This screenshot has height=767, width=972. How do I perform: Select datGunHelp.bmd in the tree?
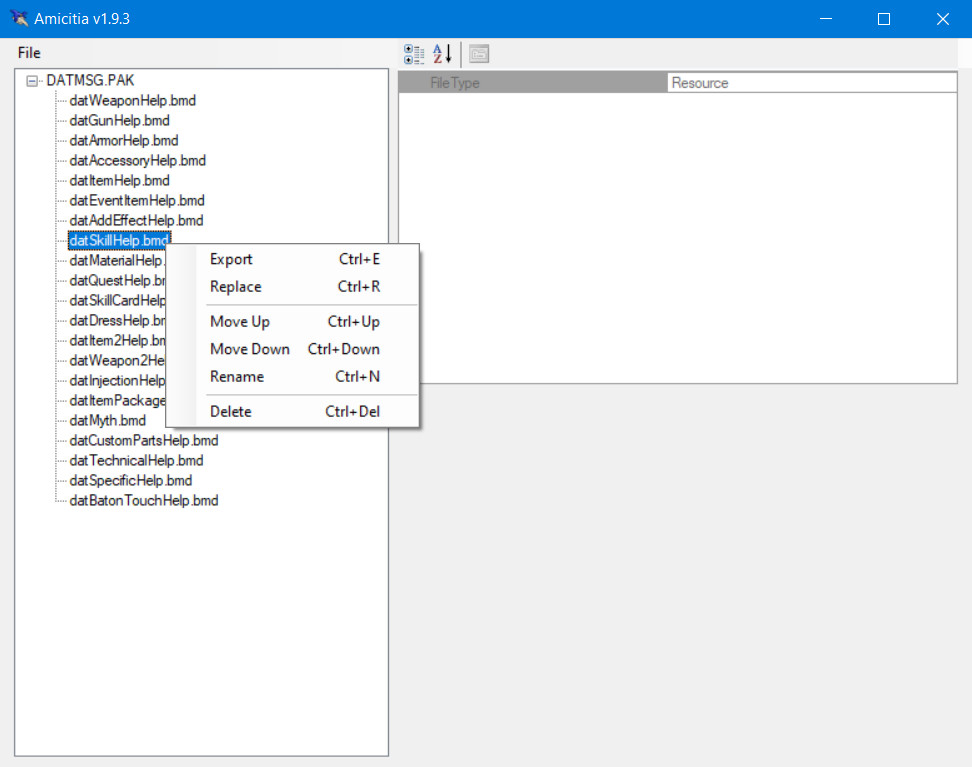[119, 121]
